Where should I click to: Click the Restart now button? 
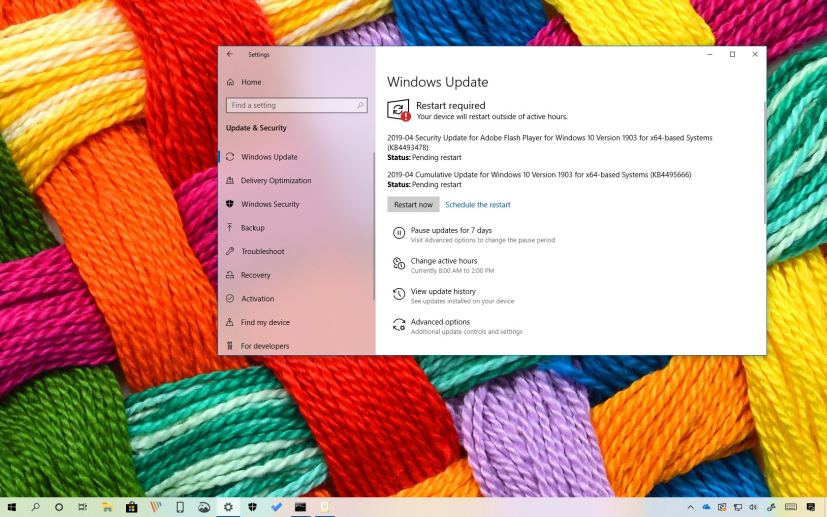[414, 205]
